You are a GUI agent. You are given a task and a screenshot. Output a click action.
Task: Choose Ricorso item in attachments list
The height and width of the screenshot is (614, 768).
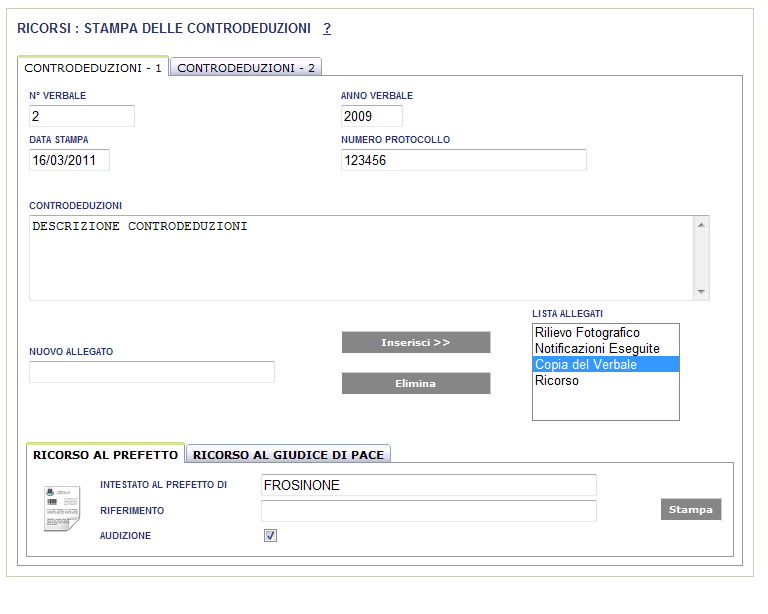pos(557,381)
